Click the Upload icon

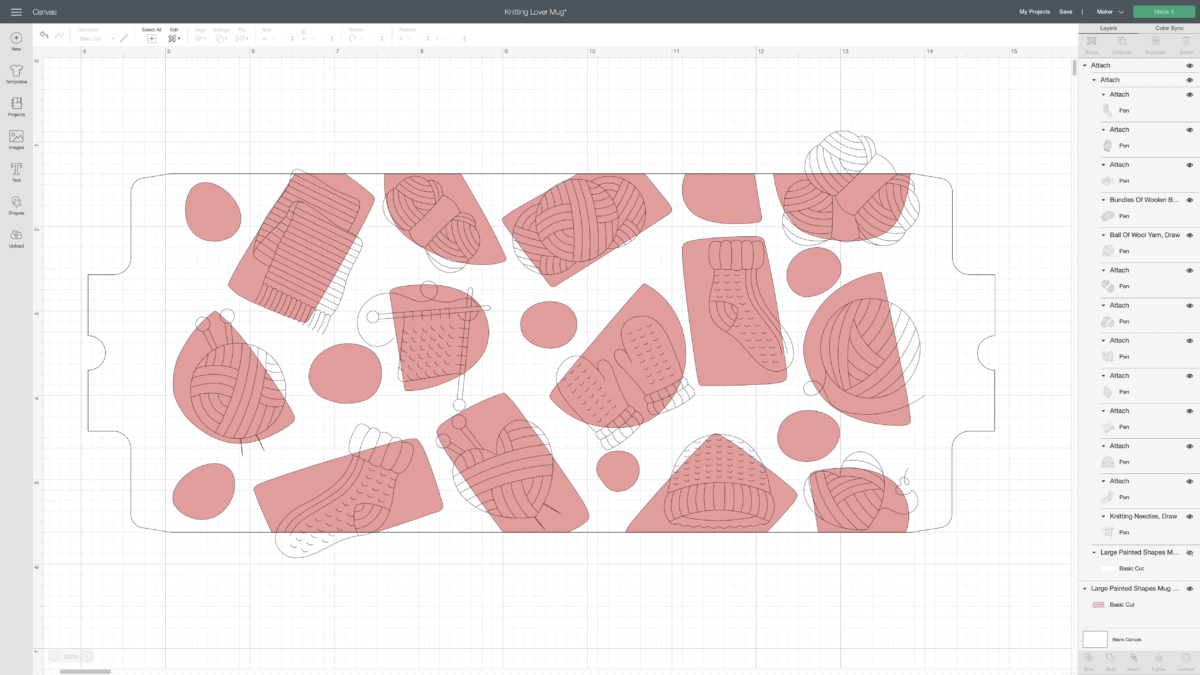click(16, 237)
